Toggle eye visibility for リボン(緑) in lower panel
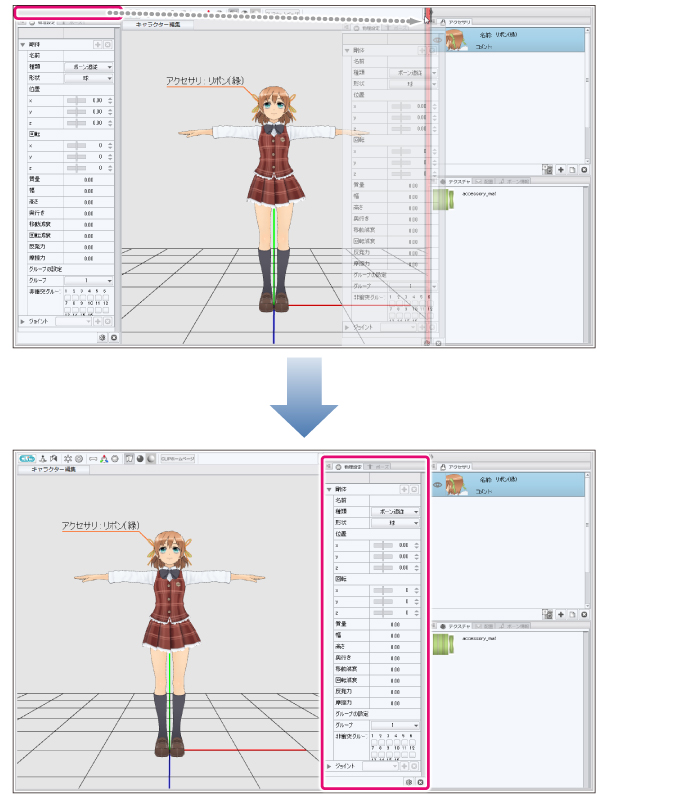This screenshot has width=696, height=796. [438, 485]
